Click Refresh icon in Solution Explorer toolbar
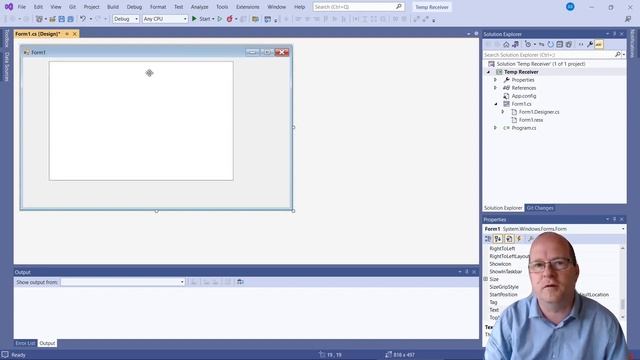The image size is (640, 360). point(551,44)
